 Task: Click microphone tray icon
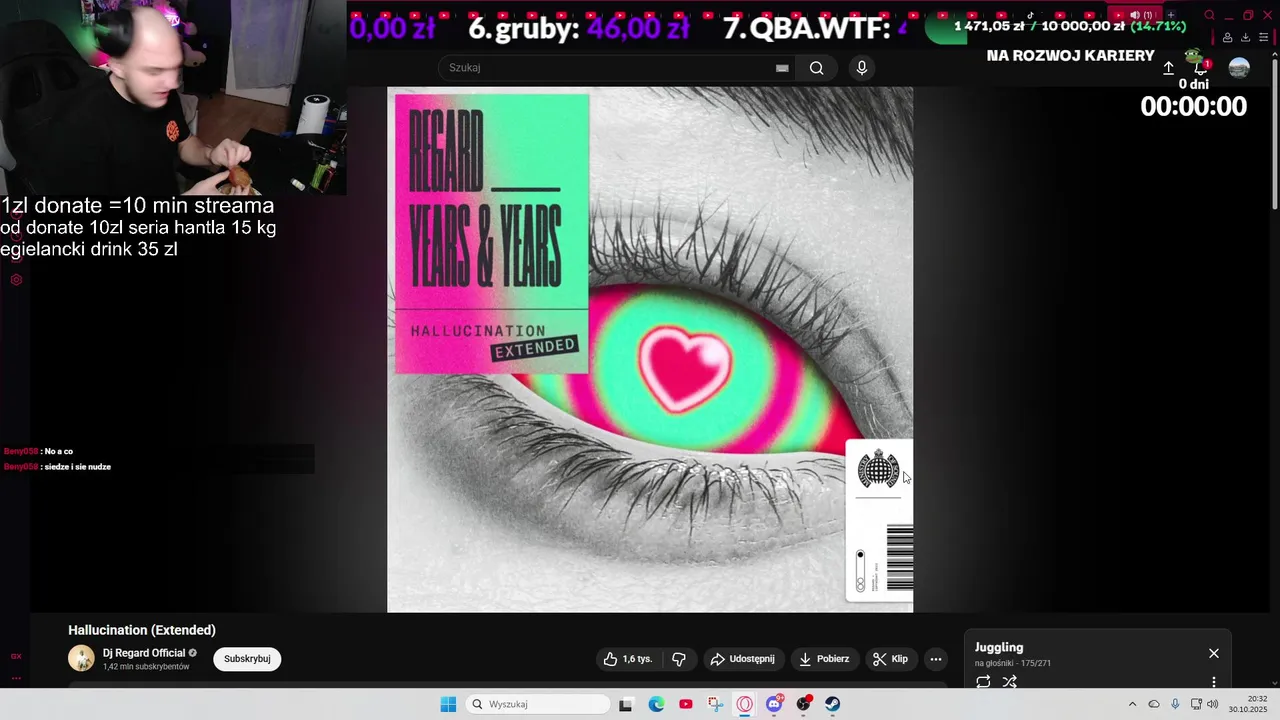(1175, 704)
